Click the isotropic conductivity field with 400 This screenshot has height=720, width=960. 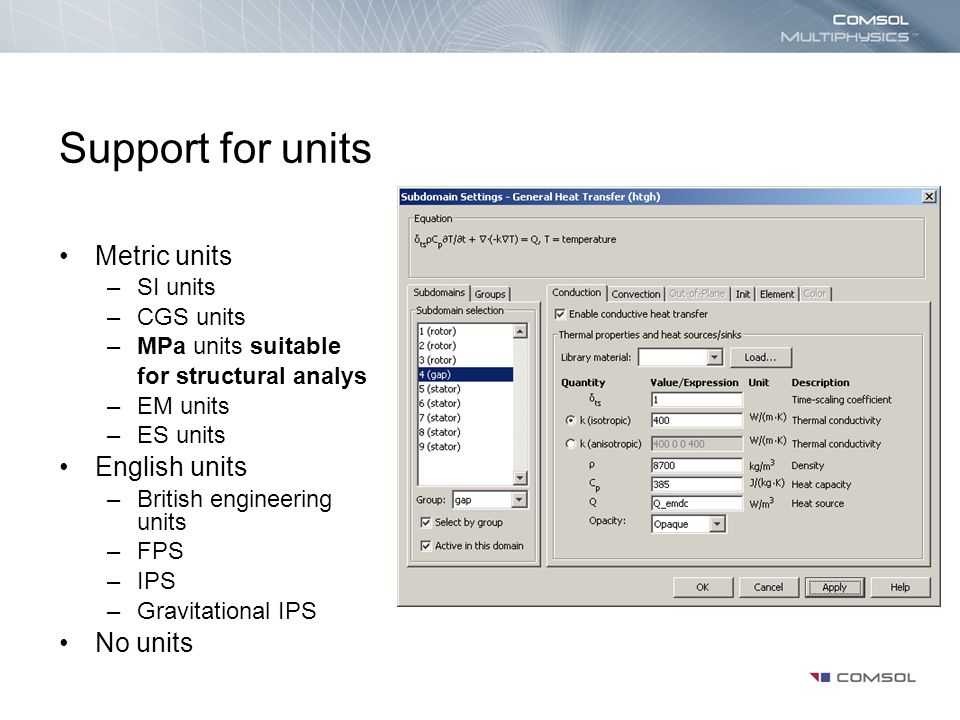[697, 421]
